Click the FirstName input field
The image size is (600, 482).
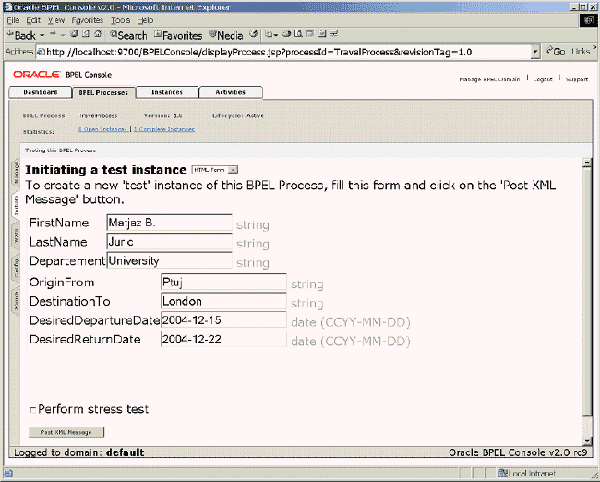click(x=170, y=223)
